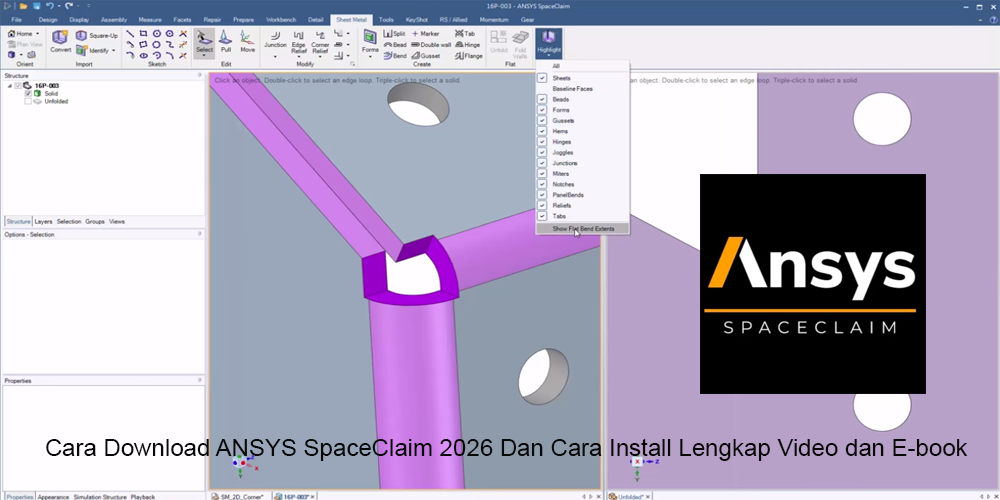1000x500 pixels.
Task: Toggle the Solid visibility checkbox in Structure tree
Action: click(x=28, y=94)
